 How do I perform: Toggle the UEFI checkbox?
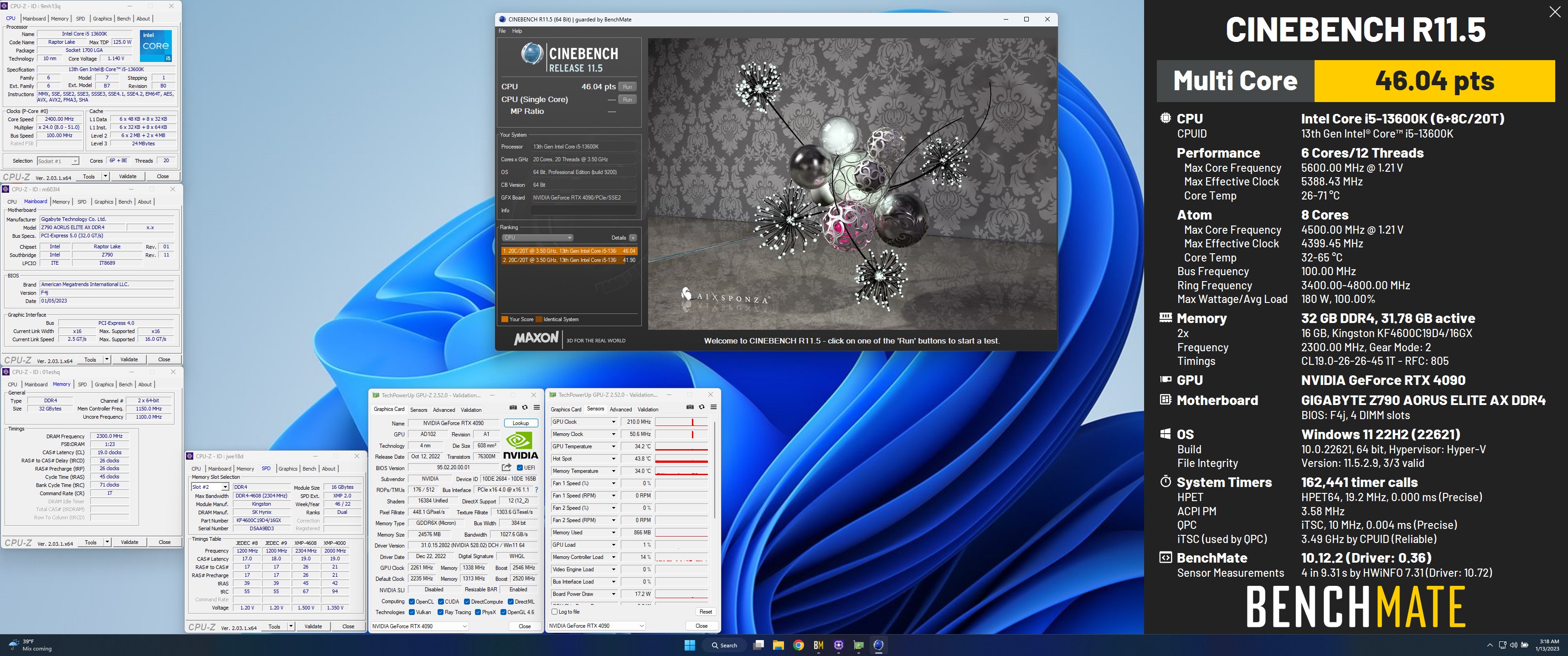[x=520, y=468]
